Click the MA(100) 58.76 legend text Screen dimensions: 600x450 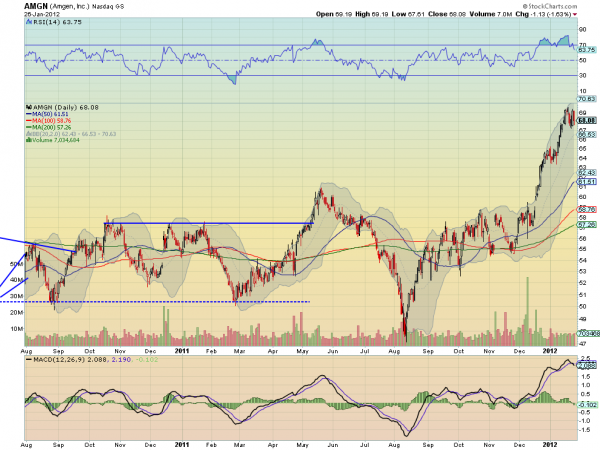(52, 121)
